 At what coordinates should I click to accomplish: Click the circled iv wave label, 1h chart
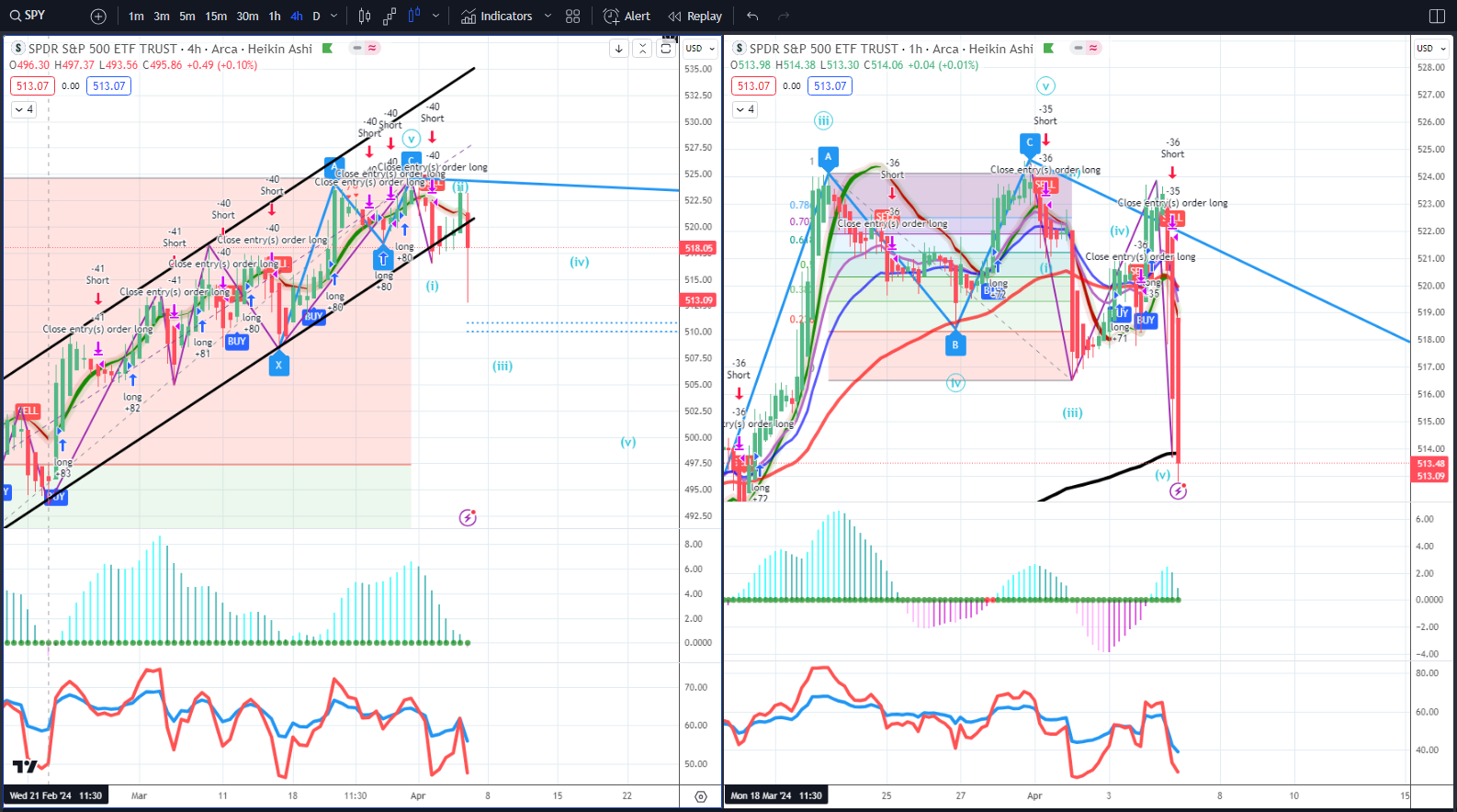tap(955, 383)
